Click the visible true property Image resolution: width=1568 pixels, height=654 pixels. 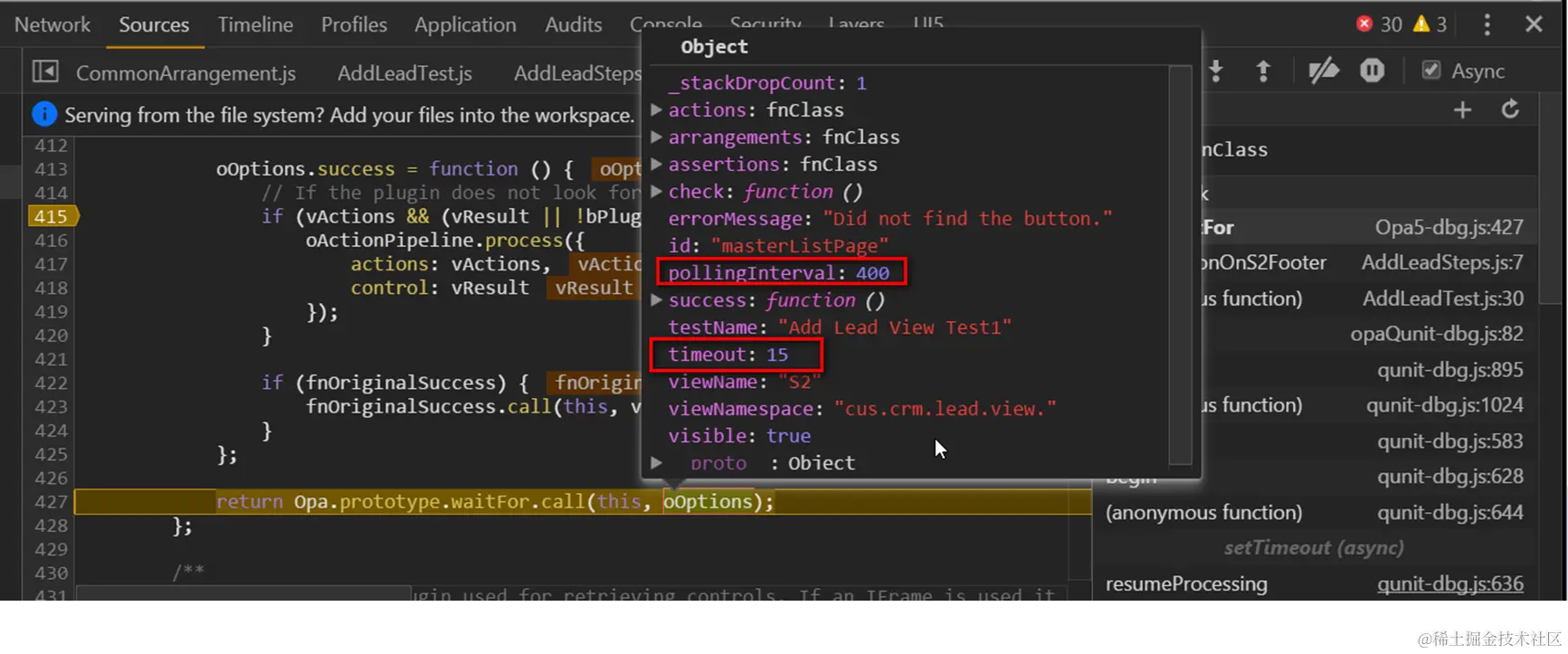tap(739, 436)
